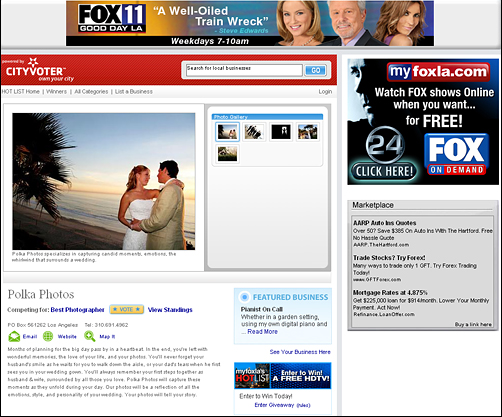Screen dimensions: 502x417
Task: Open the View Standings link
Action: pos(170,310)
